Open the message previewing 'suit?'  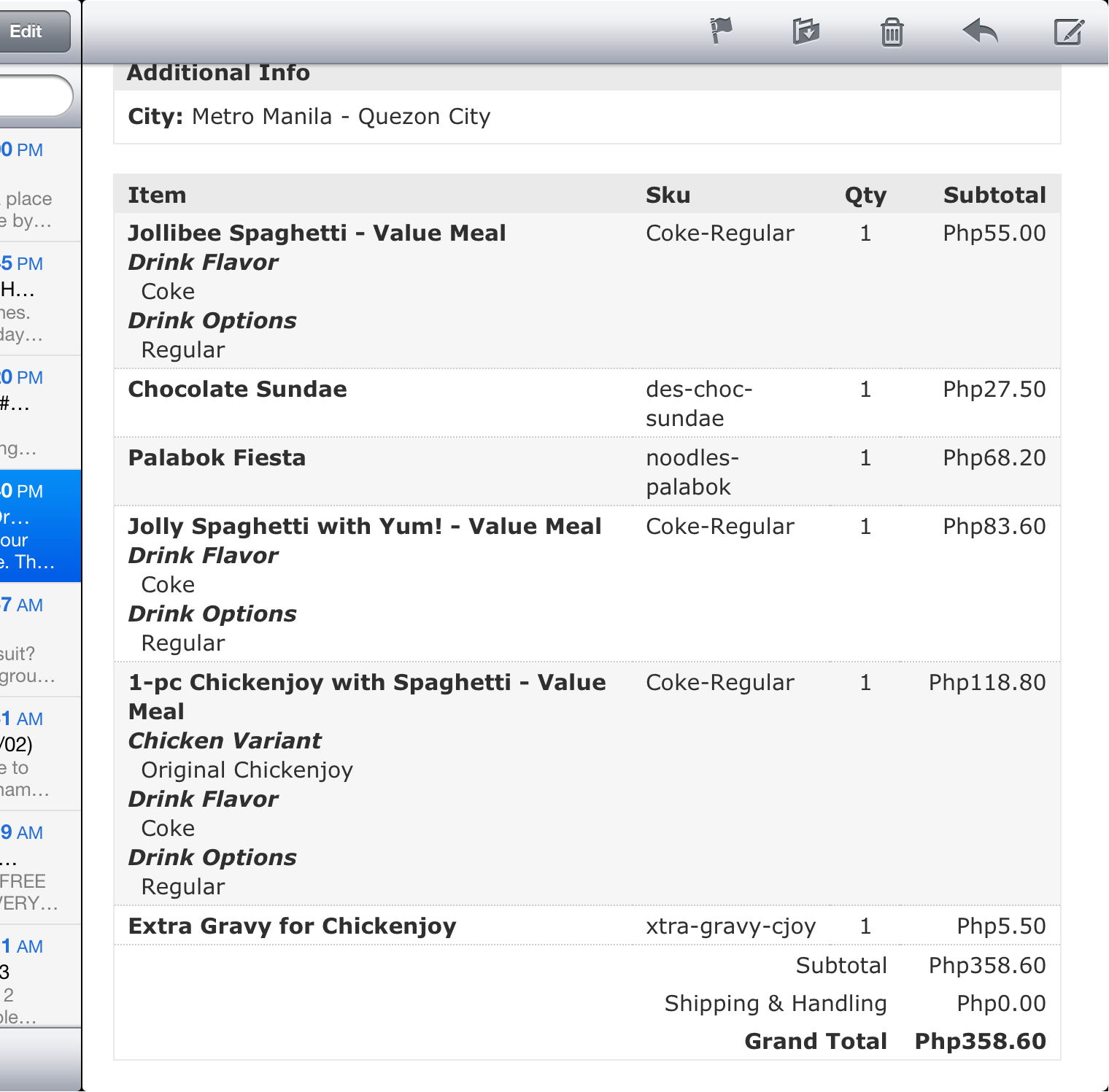click(40, 640)
